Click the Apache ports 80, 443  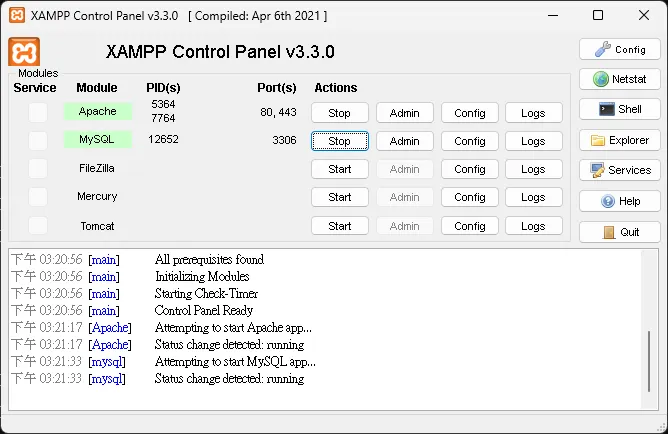(278, 112)
